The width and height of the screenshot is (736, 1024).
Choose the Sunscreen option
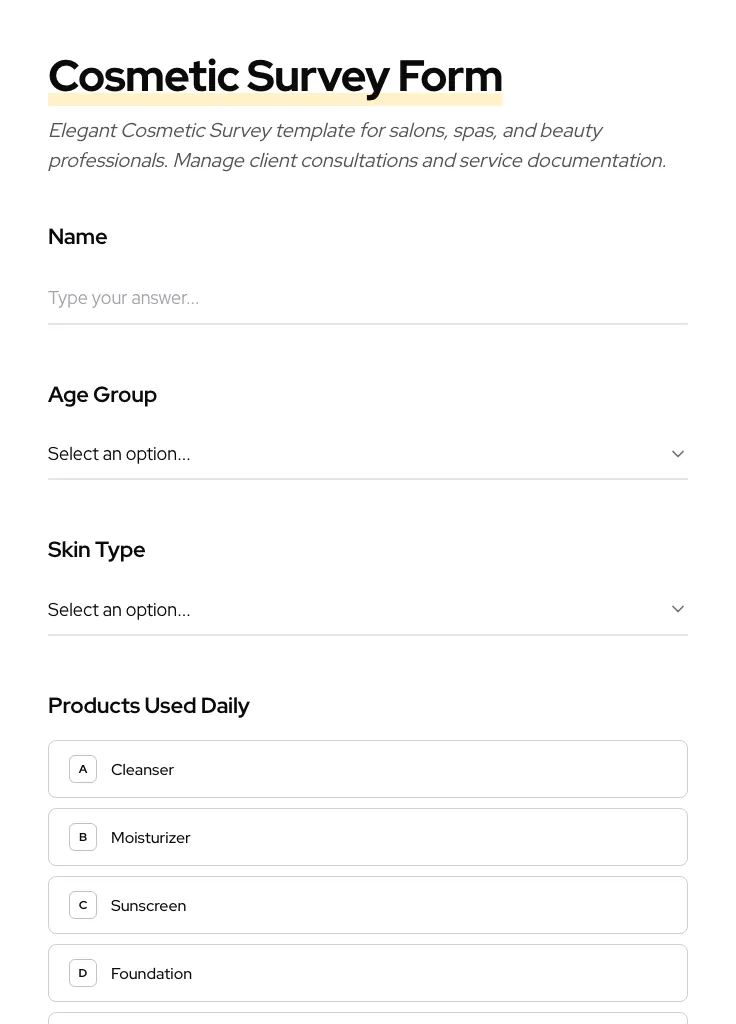367,905
